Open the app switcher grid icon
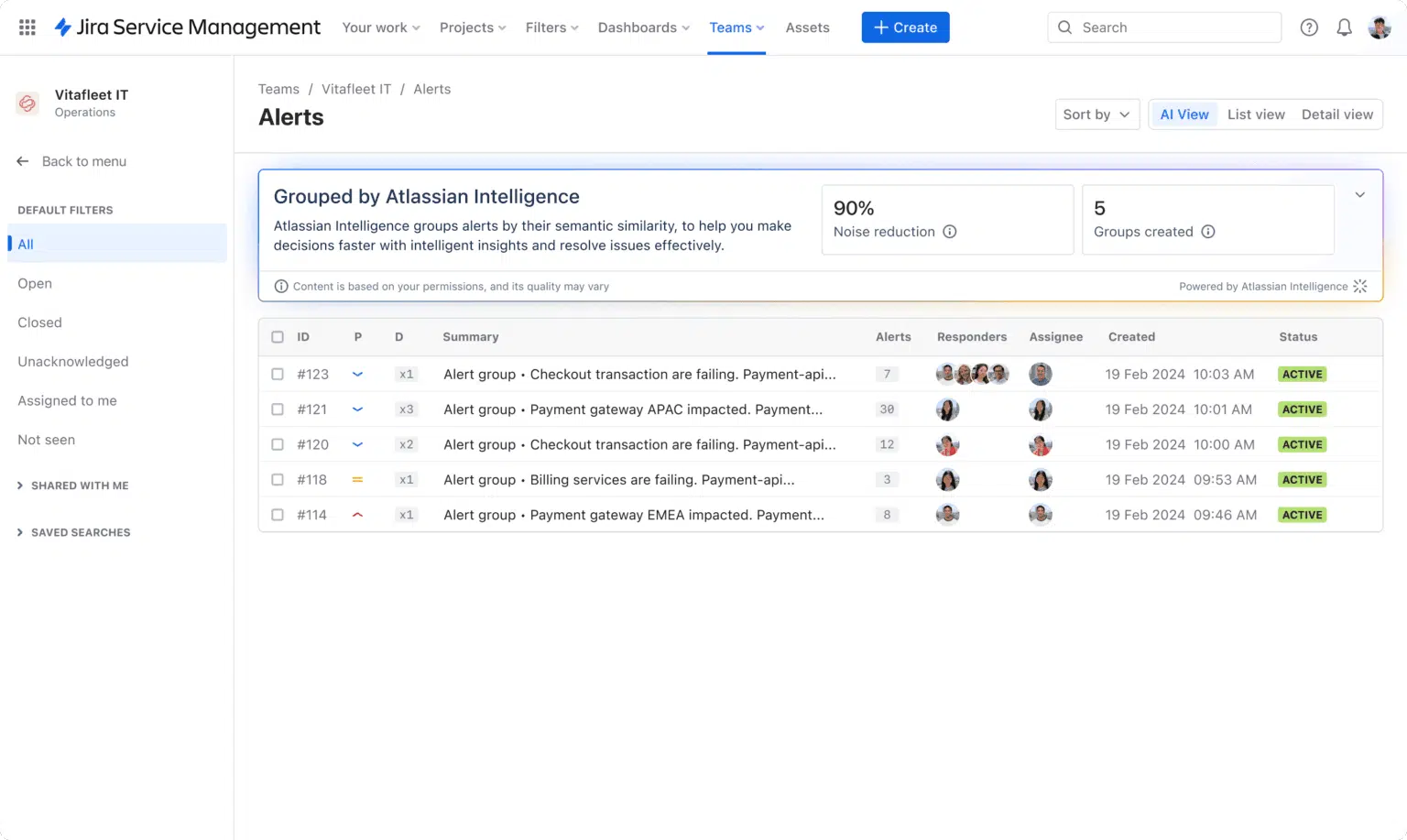Viewport: 1407px width, 840px height. (x=27, y=27)
